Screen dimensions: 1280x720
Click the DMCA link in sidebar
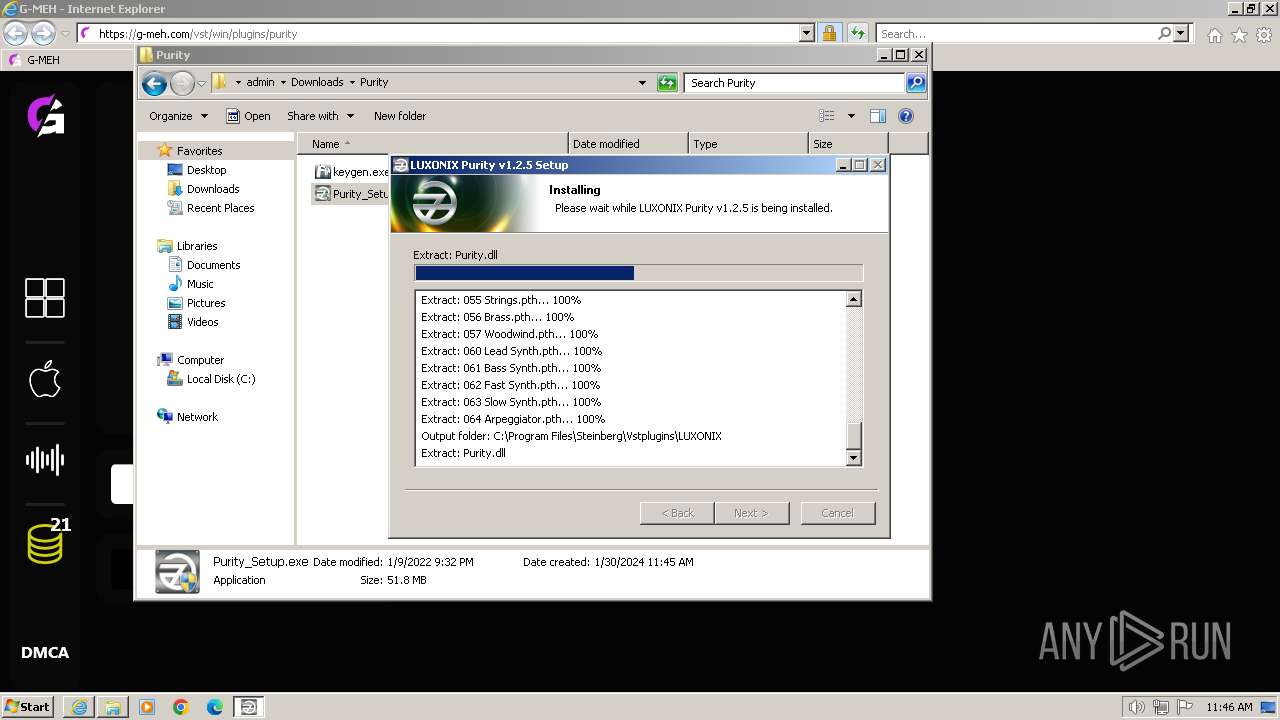pyautogui.click(x=45, y=652)
